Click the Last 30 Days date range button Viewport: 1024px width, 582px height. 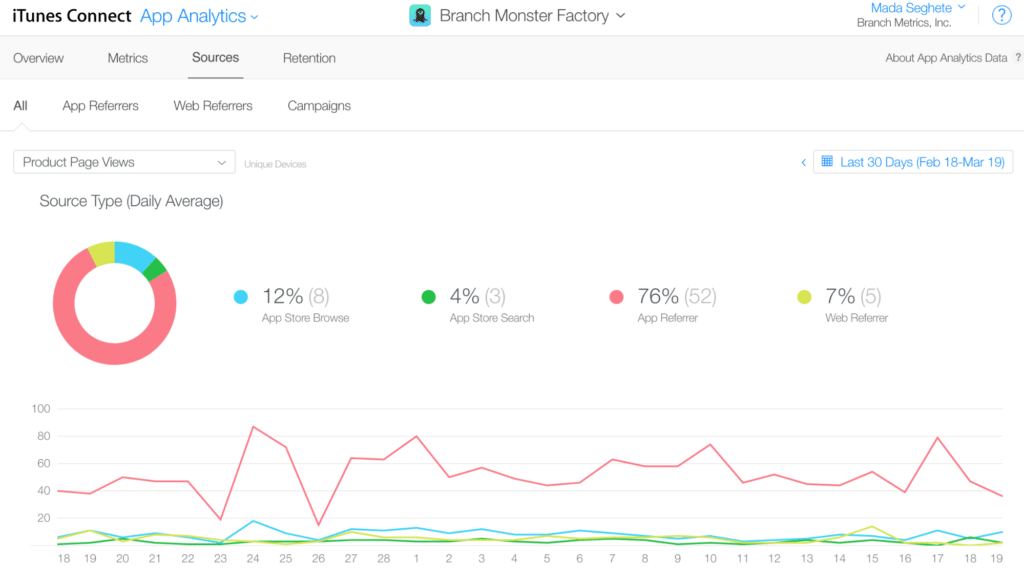point(913,161)
